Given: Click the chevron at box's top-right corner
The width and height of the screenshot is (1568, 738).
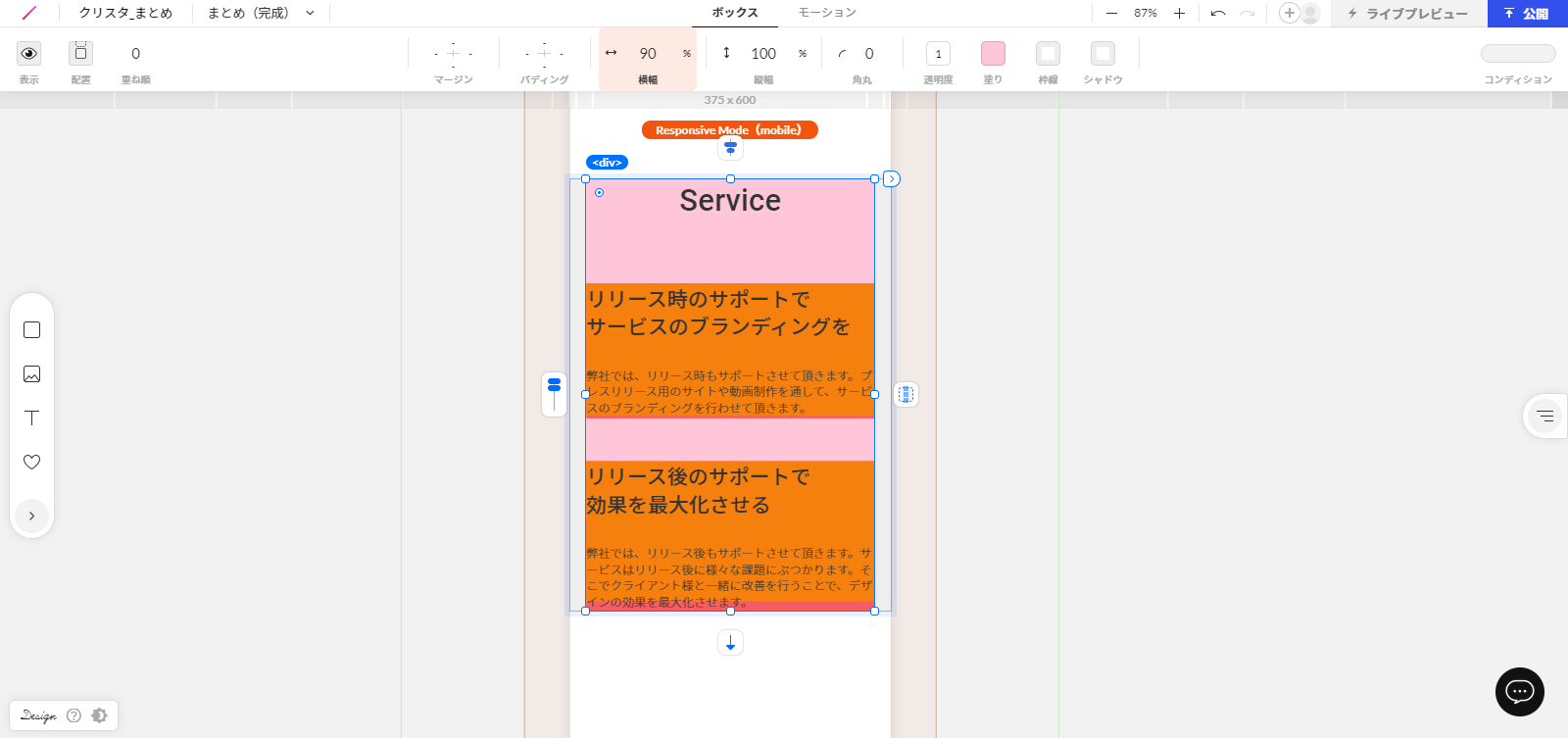Looking at the screenshot, I should (891, 178).
